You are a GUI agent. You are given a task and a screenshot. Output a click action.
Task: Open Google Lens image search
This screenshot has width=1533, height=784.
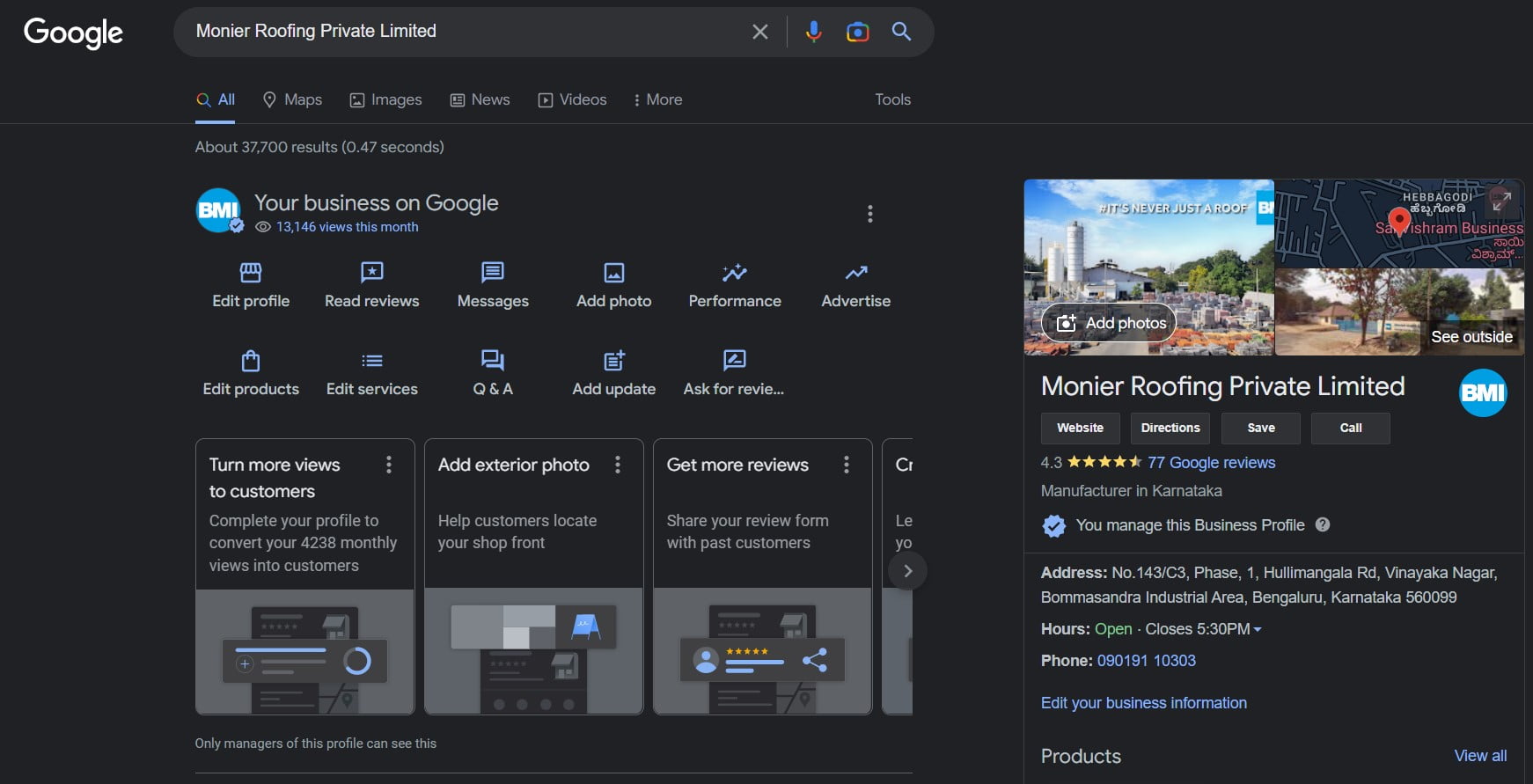pos(857,32)
